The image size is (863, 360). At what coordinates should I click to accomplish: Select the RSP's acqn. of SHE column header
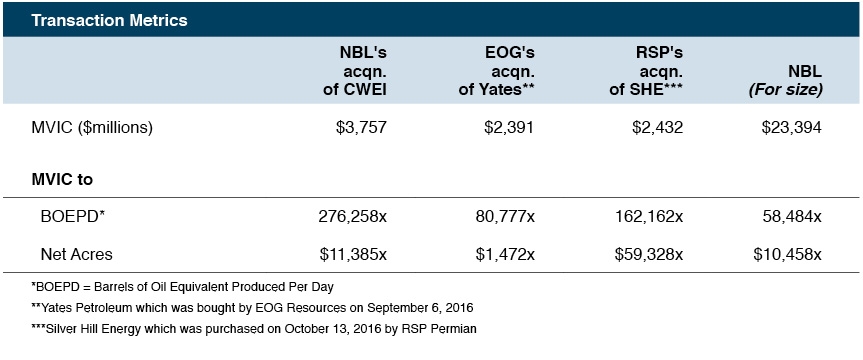pyautogui.click(x=646, y=72)
